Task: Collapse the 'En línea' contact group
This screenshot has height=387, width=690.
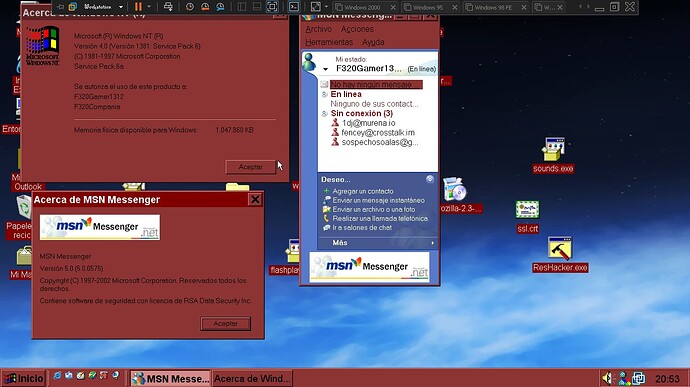Action: 324,94
